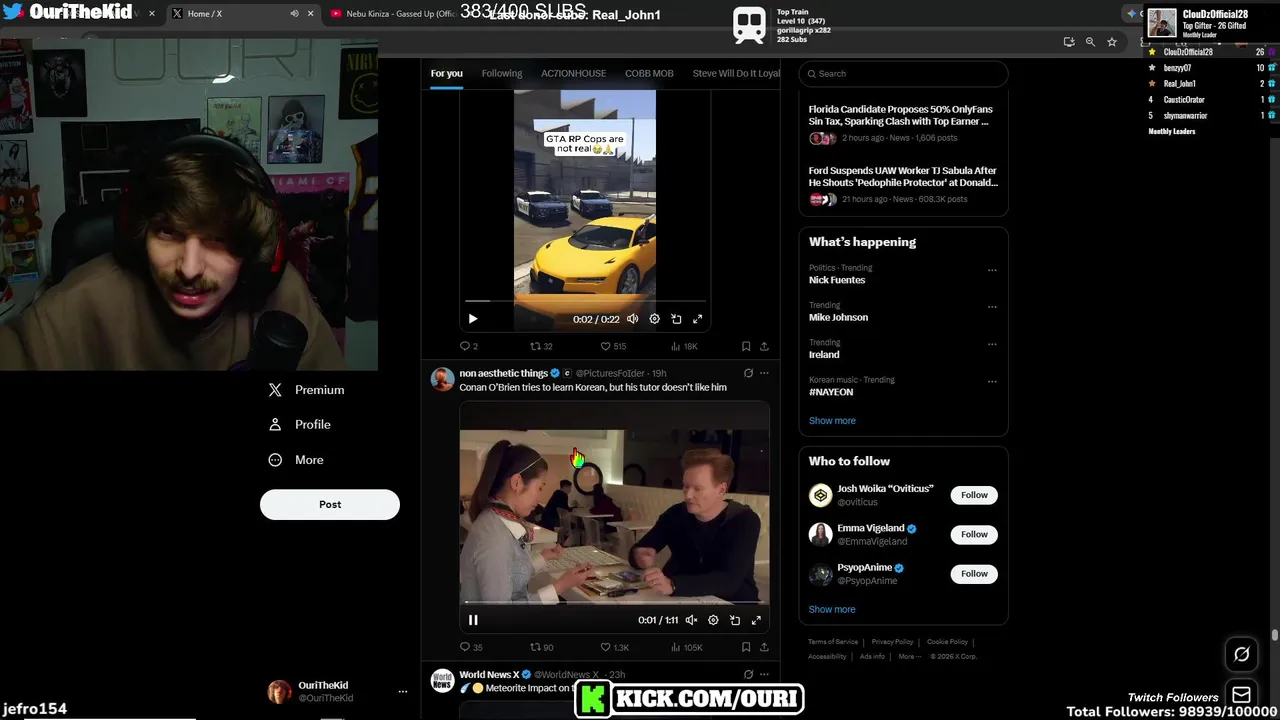Viewport: 1280px width, 720px height.
Task: Open more options on World News X post
Action: 764,674
